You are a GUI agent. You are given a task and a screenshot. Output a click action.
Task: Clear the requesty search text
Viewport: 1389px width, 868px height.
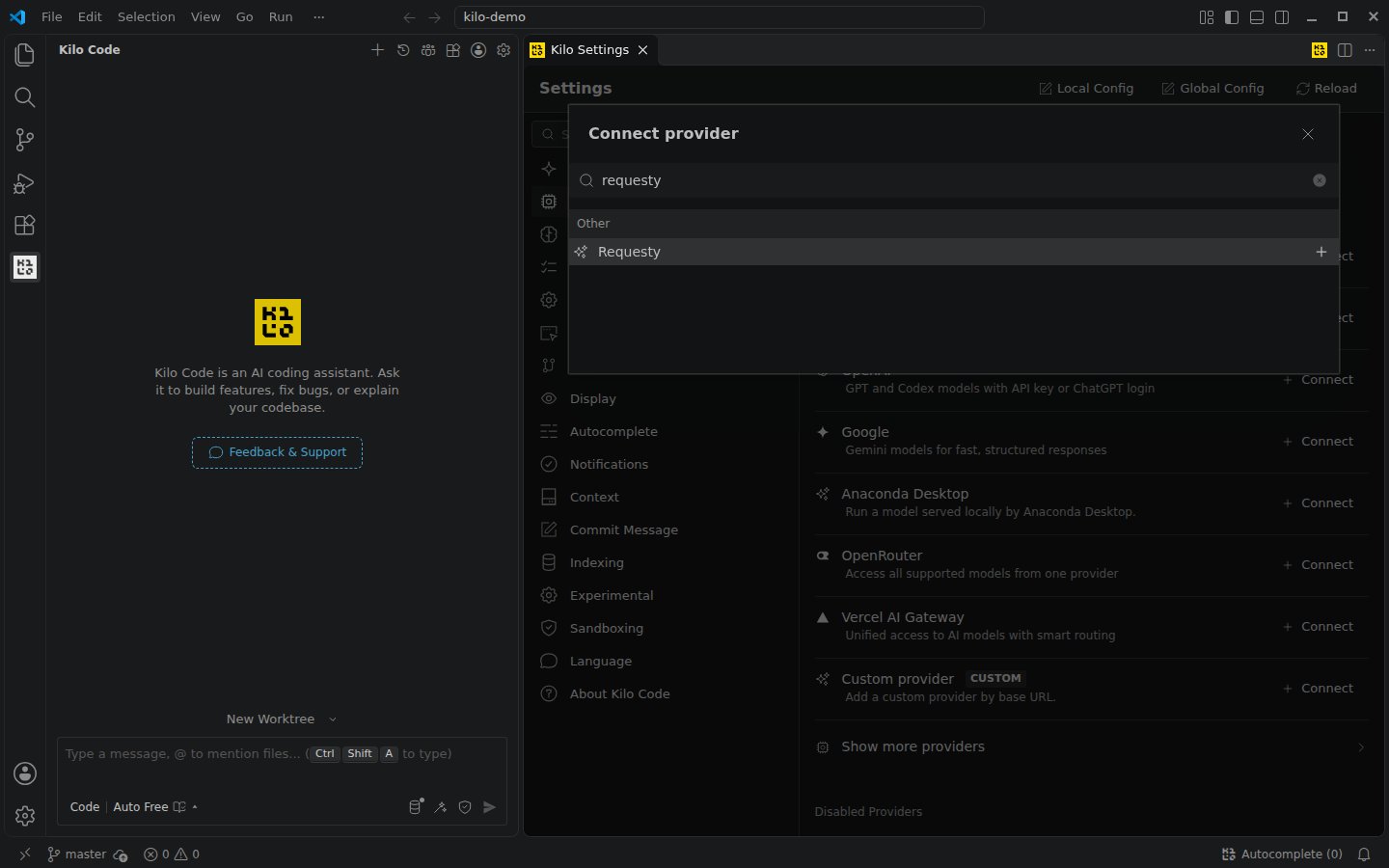(x=1320, y=180)
